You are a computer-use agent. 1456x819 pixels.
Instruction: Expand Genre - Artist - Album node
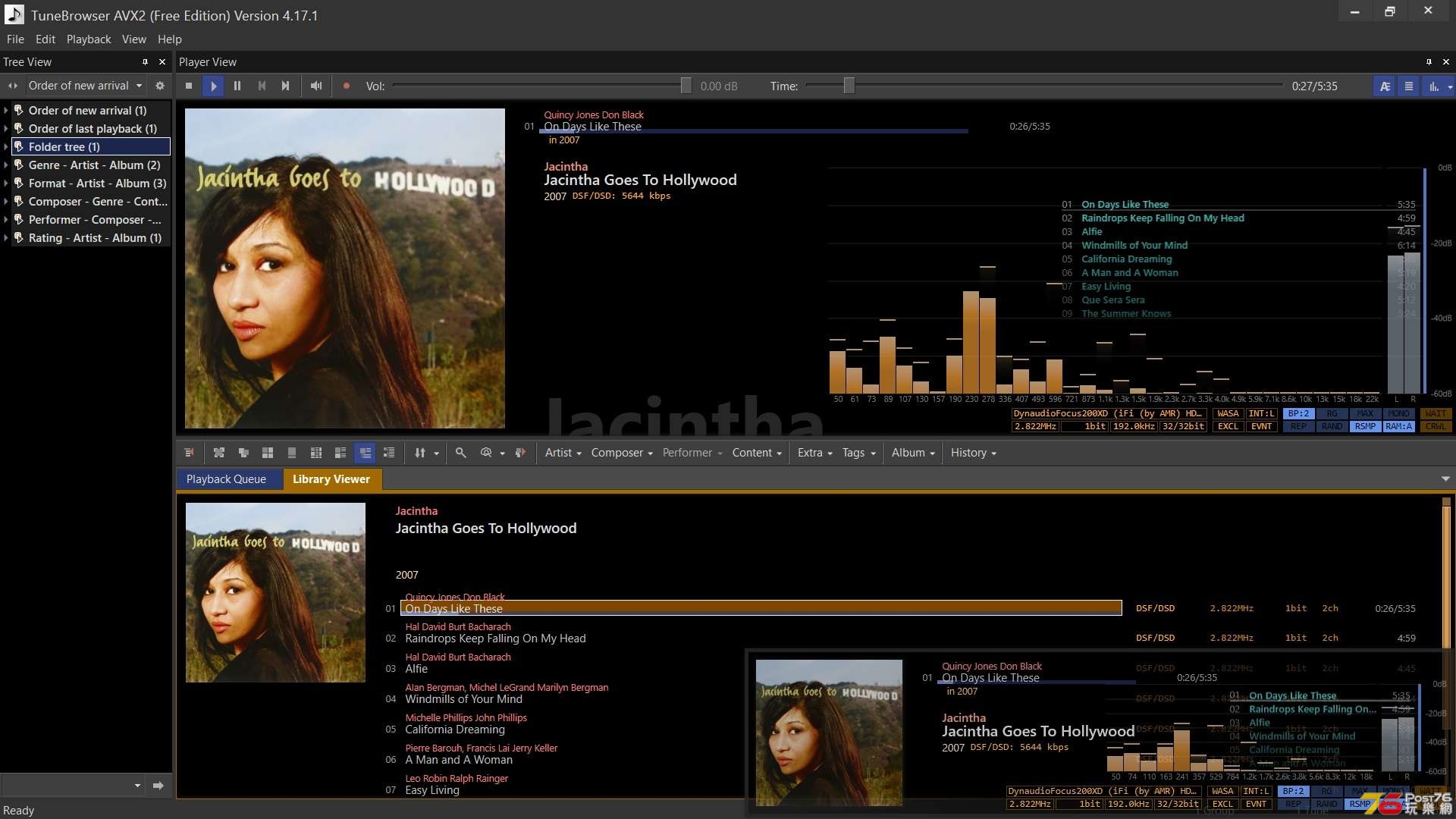pos(6,165)
